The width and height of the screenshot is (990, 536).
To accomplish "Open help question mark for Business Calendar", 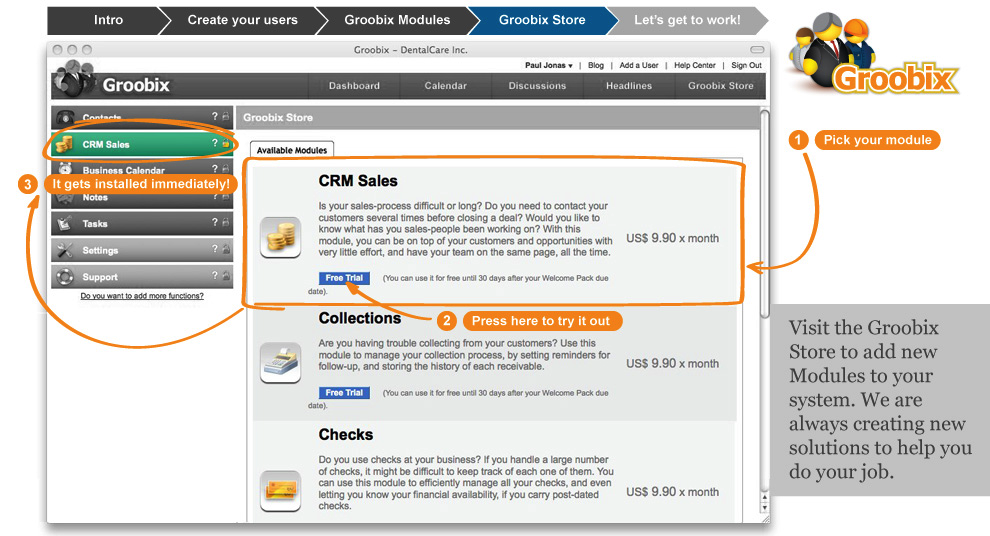I will point(215,169).
